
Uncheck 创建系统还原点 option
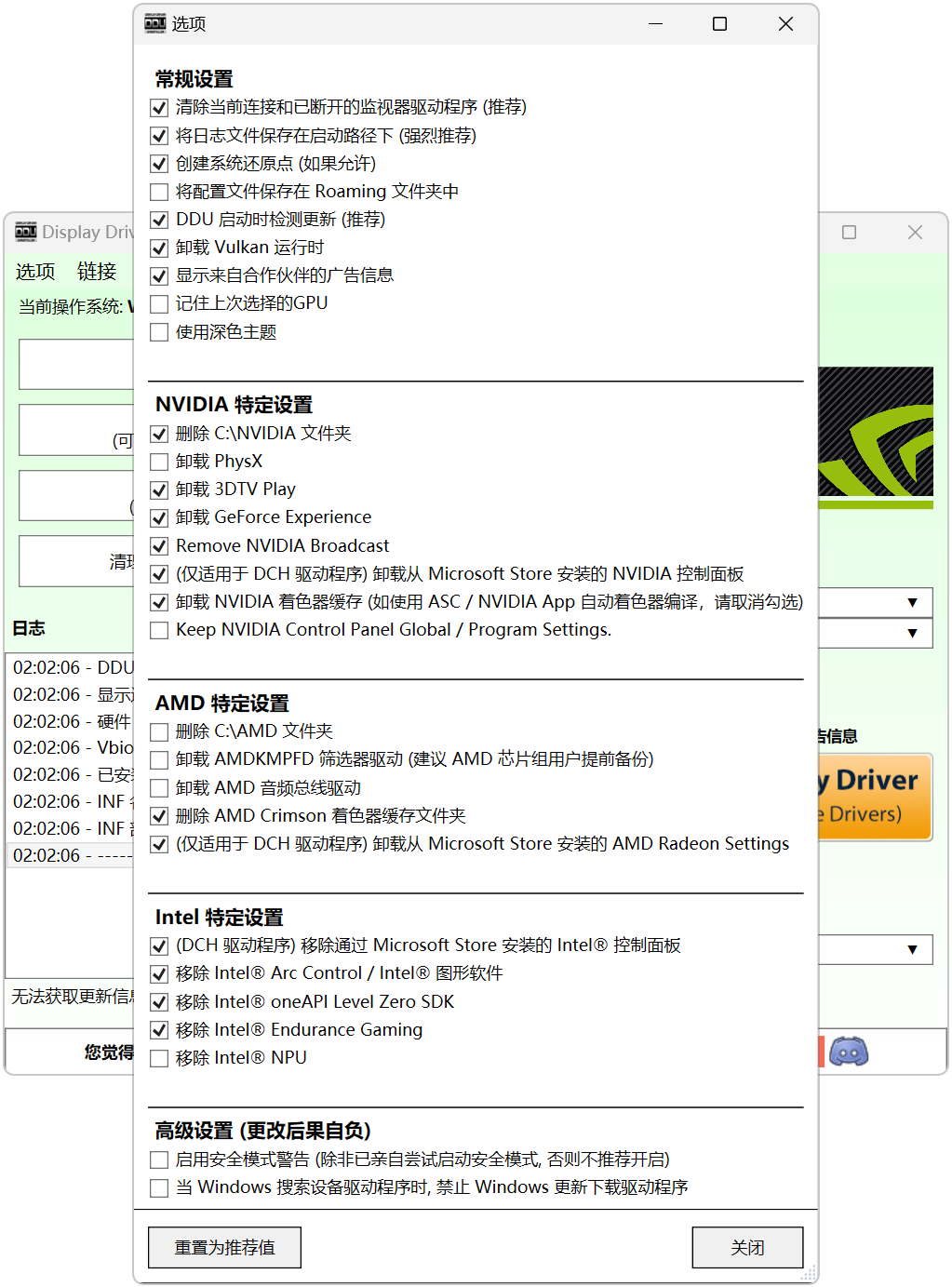[159, 164]
